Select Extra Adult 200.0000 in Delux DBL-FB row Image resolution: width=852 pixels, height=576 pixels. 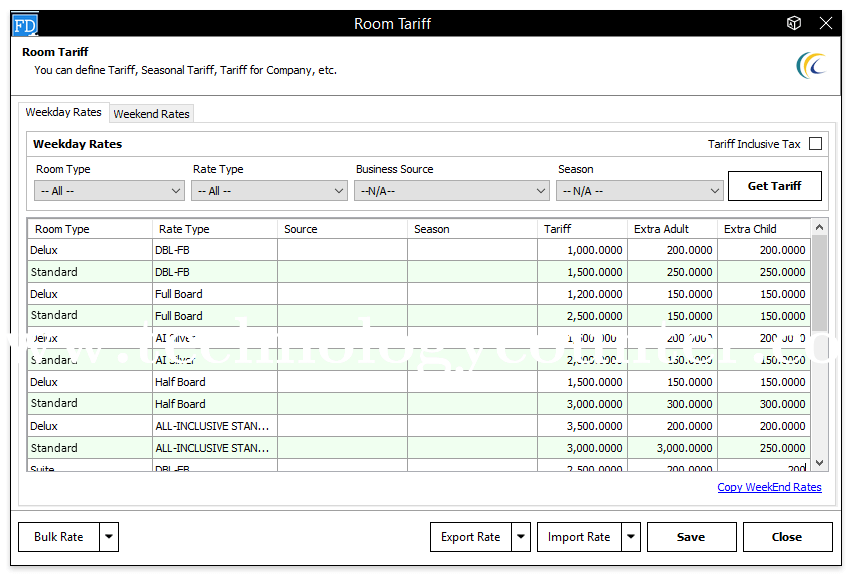tap(672, 250)
